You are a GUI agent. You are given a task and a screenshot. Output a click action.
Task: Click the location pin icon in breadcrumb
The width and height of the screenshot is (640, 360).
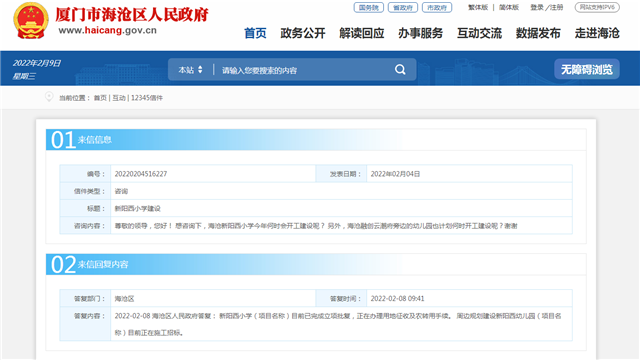[49, 97]
